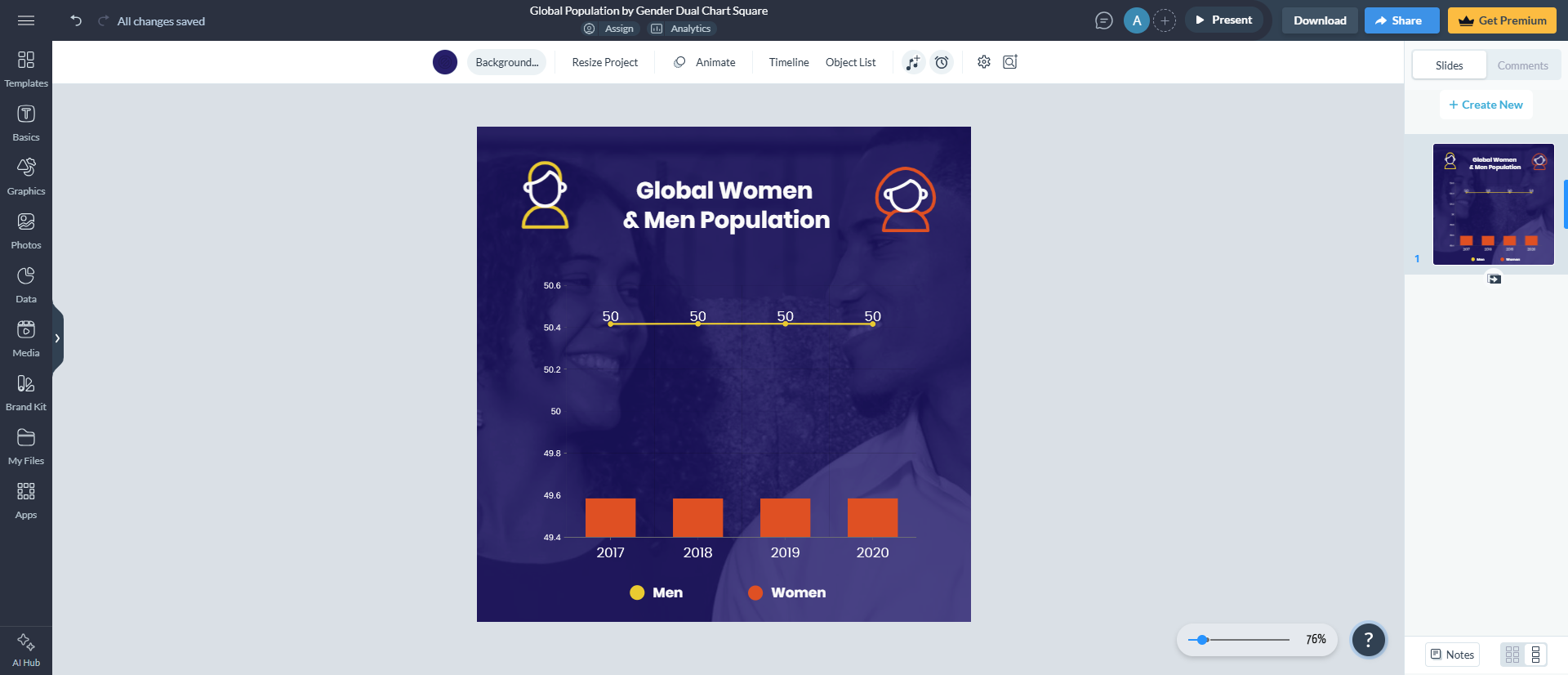
Task: Open the Background options button
Action: point(507,62)
